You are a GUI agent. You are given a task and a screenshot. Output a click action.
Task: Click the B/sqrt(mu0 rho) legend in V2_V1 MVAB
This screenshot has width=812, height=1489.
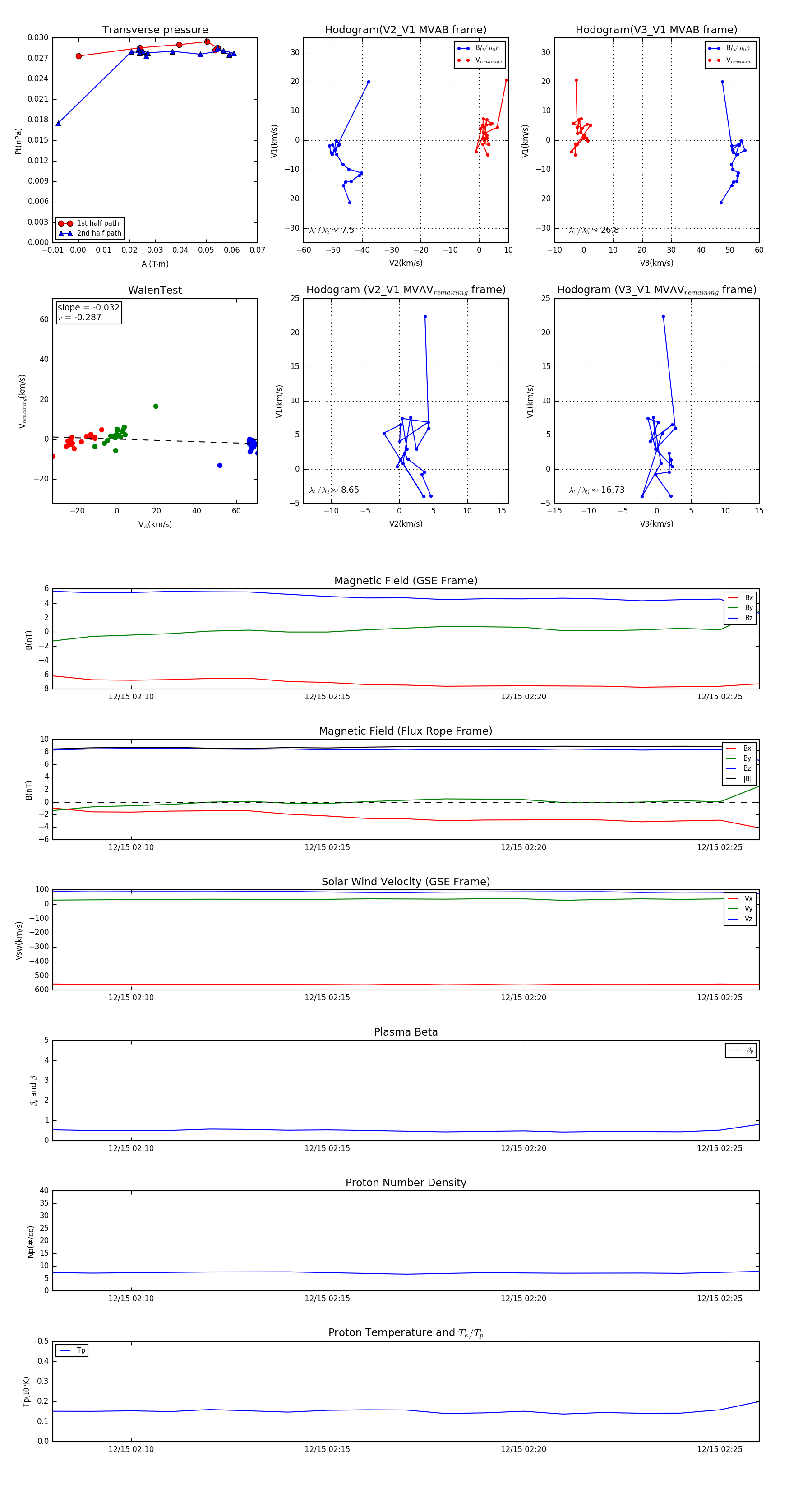[x=480, y=49]
